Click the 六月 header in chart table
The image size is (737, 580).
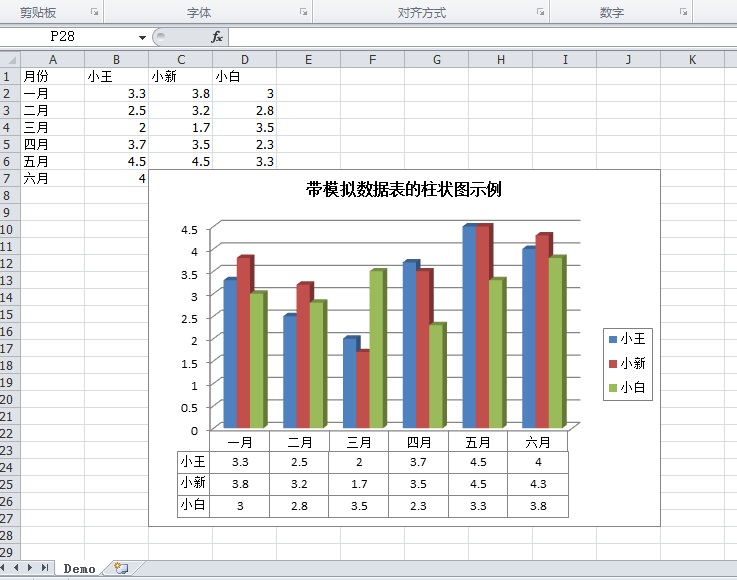click(x=538, y=442)
